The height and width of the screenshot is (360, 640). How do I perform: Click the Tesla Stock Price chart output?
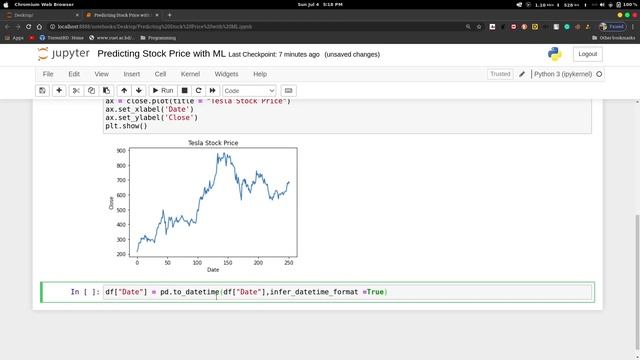click(203, 206)
